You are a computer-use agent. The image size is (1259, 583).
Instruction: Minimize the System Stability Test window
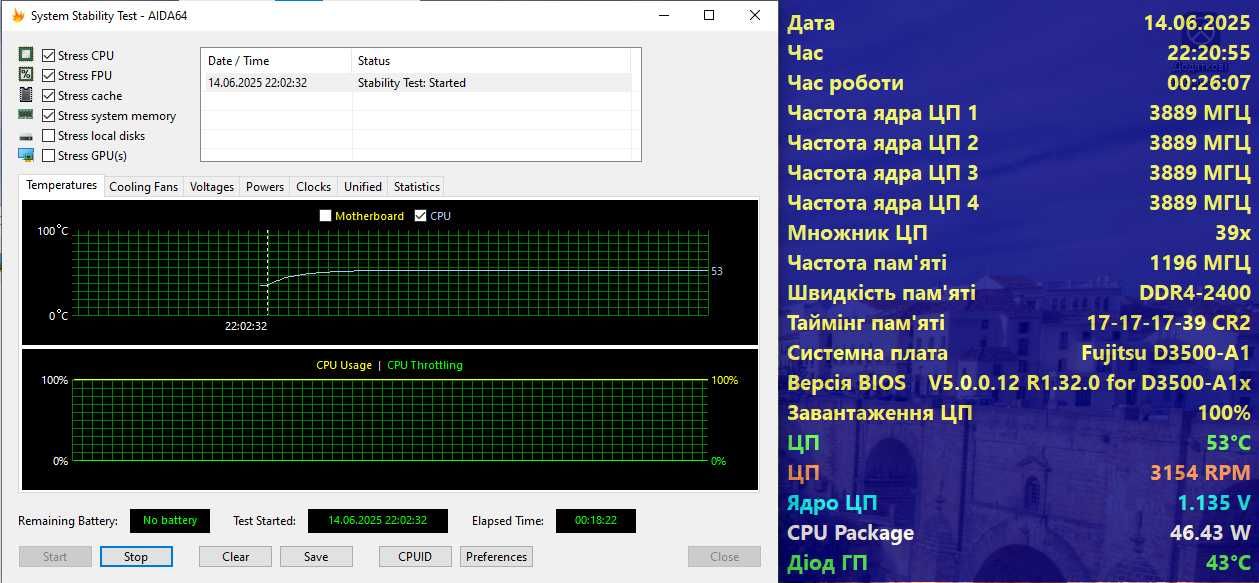click(x=663, y=15)
